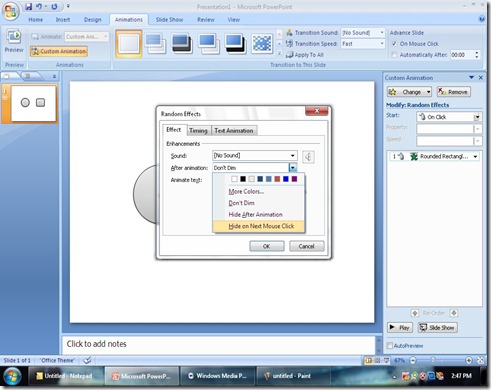Click the Apply To All icon

coord(290,55)
